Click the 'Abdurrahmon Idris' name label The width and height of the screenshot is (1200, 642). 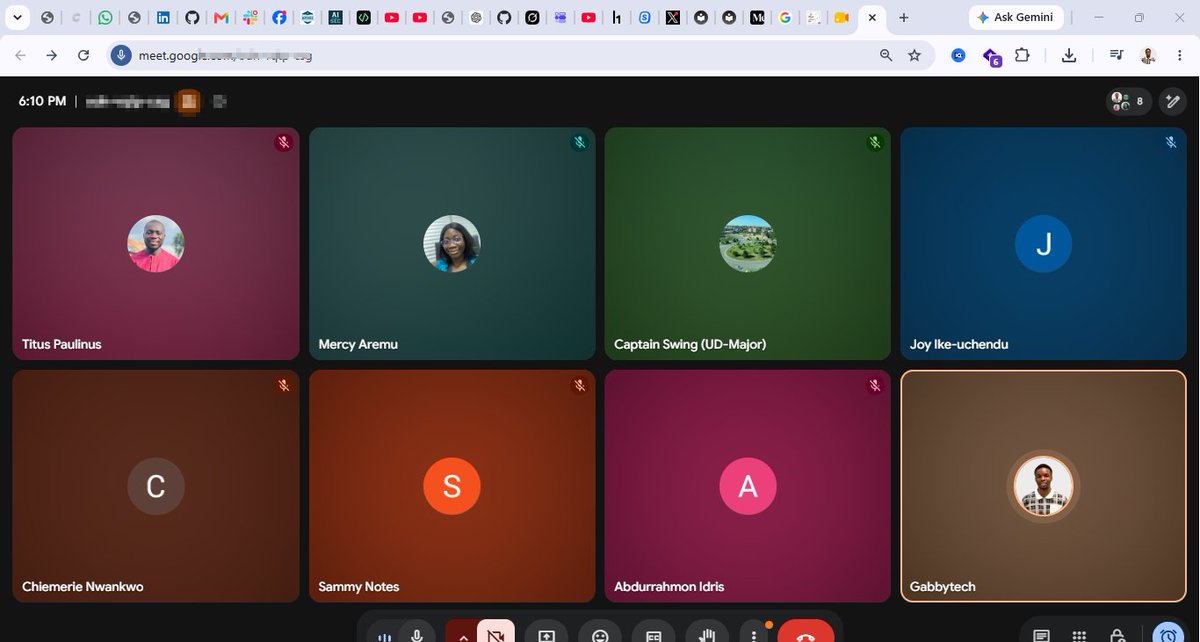click(x=669, y=587)
